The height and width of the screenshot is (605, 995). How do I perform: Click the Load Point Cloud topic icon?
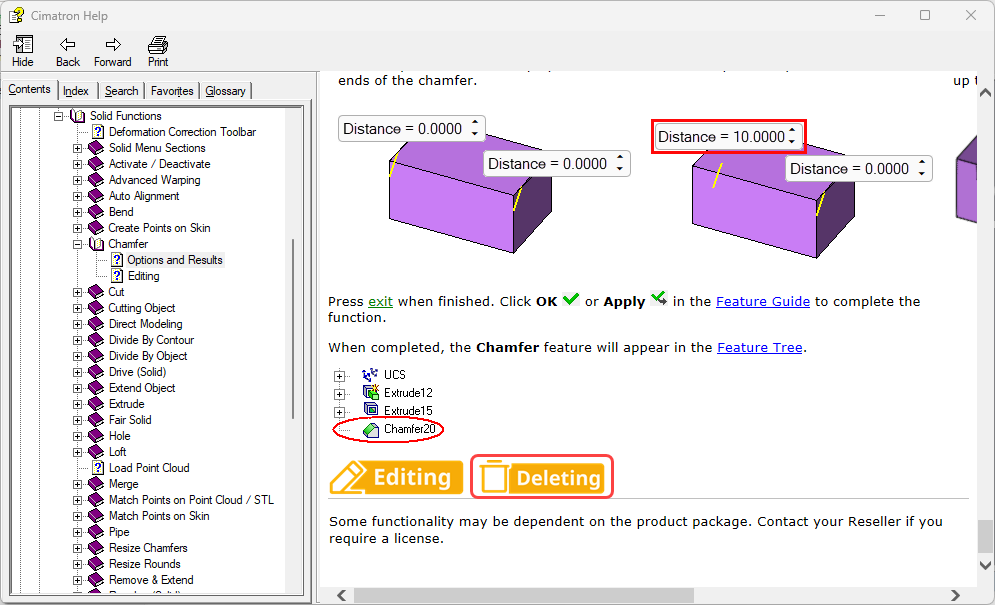click(x=98, y=468)
